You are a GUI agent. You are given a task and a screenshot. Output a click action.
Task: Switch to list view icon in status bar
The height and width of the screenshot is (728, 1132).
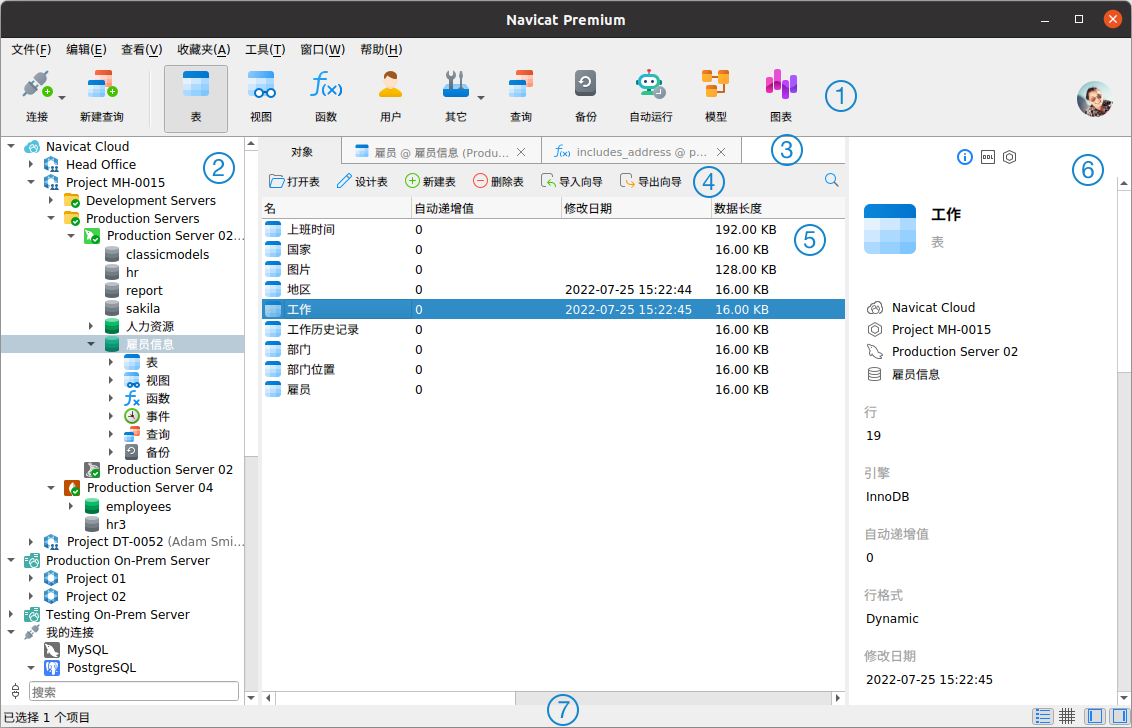click(x=1042, y=716)
